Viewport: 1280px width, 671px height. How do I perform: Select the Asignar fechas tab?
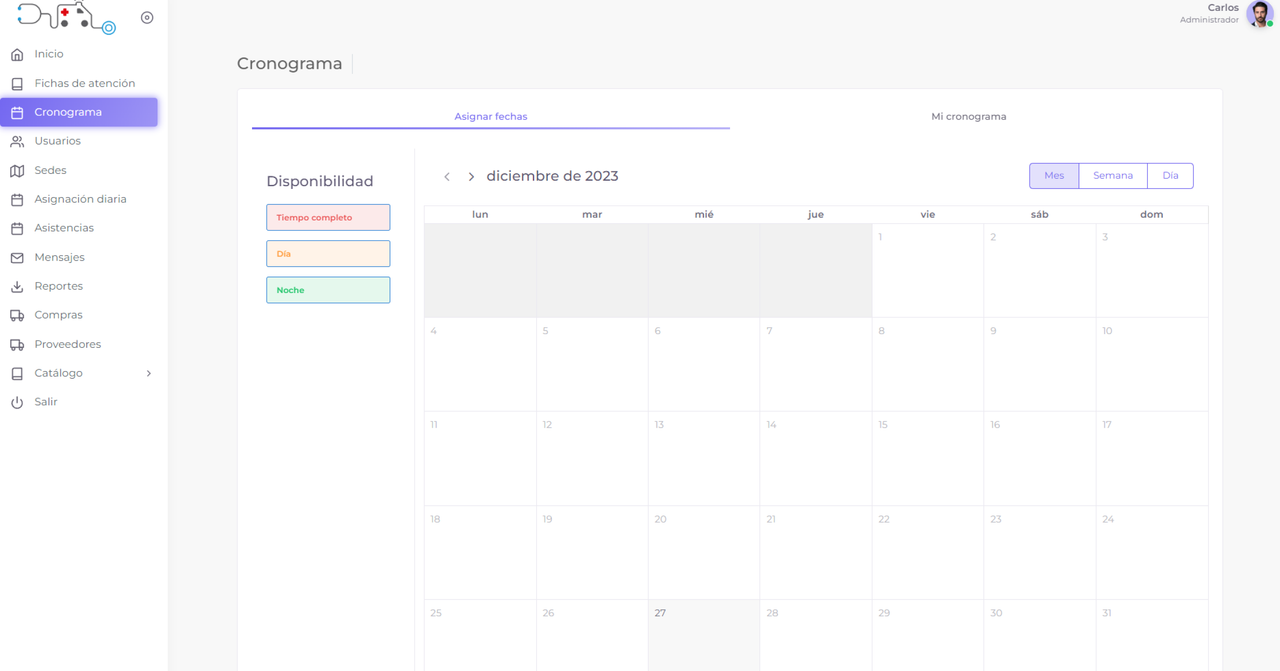tap(490, 117)
